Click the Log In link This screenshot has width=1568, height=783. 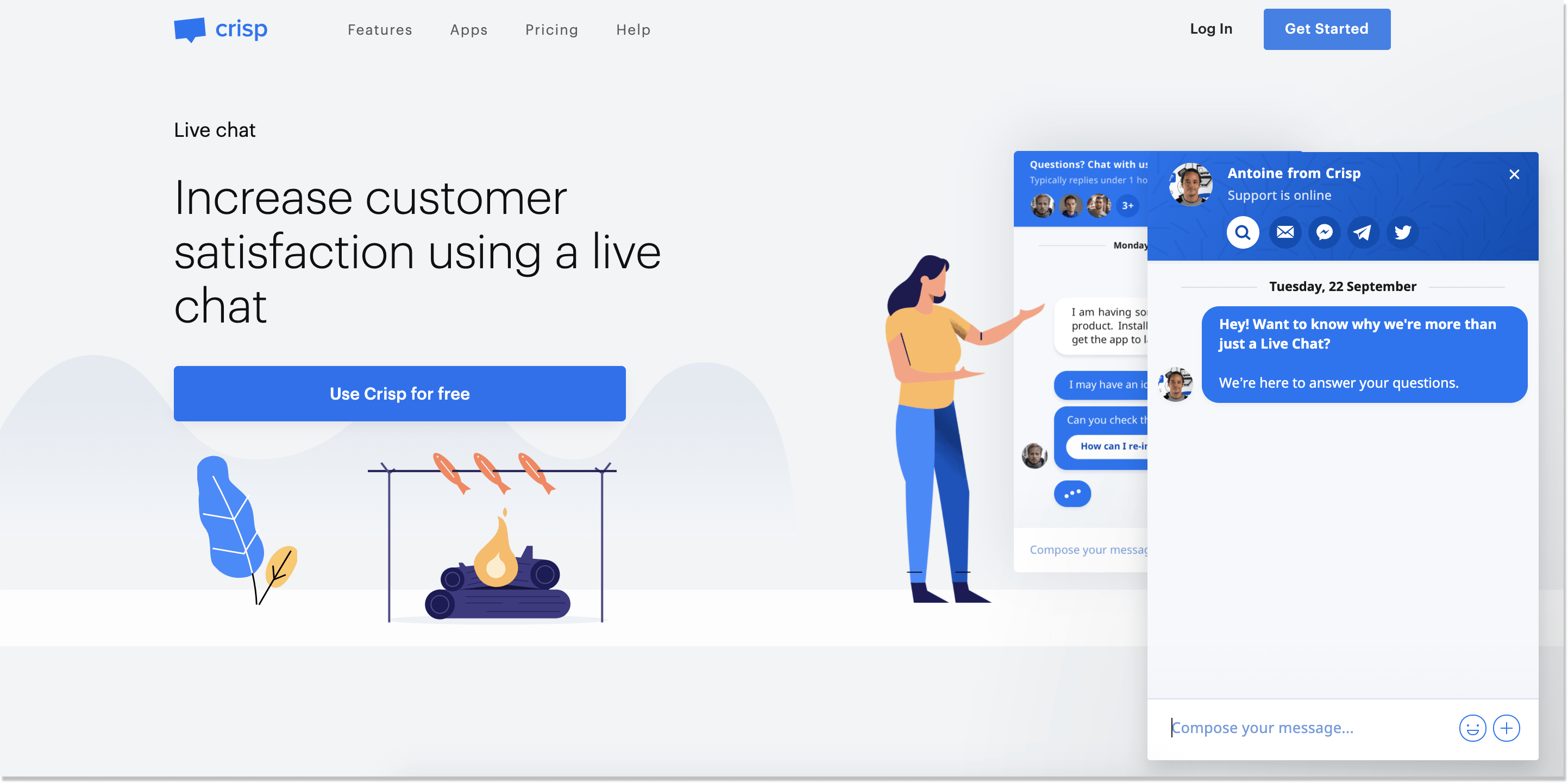pyautogui.click(x=1211, y=28)
